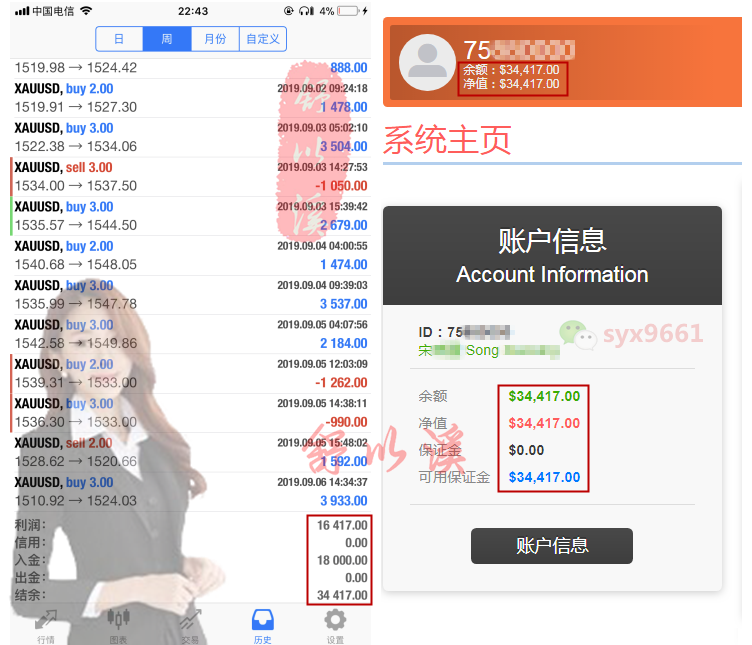Image resolution: width=752 pixels, height=645 pixels.
Task: Open the buy 3.00 trade at 2019.09.03 05:02:10
Action: tap(190, 137)
